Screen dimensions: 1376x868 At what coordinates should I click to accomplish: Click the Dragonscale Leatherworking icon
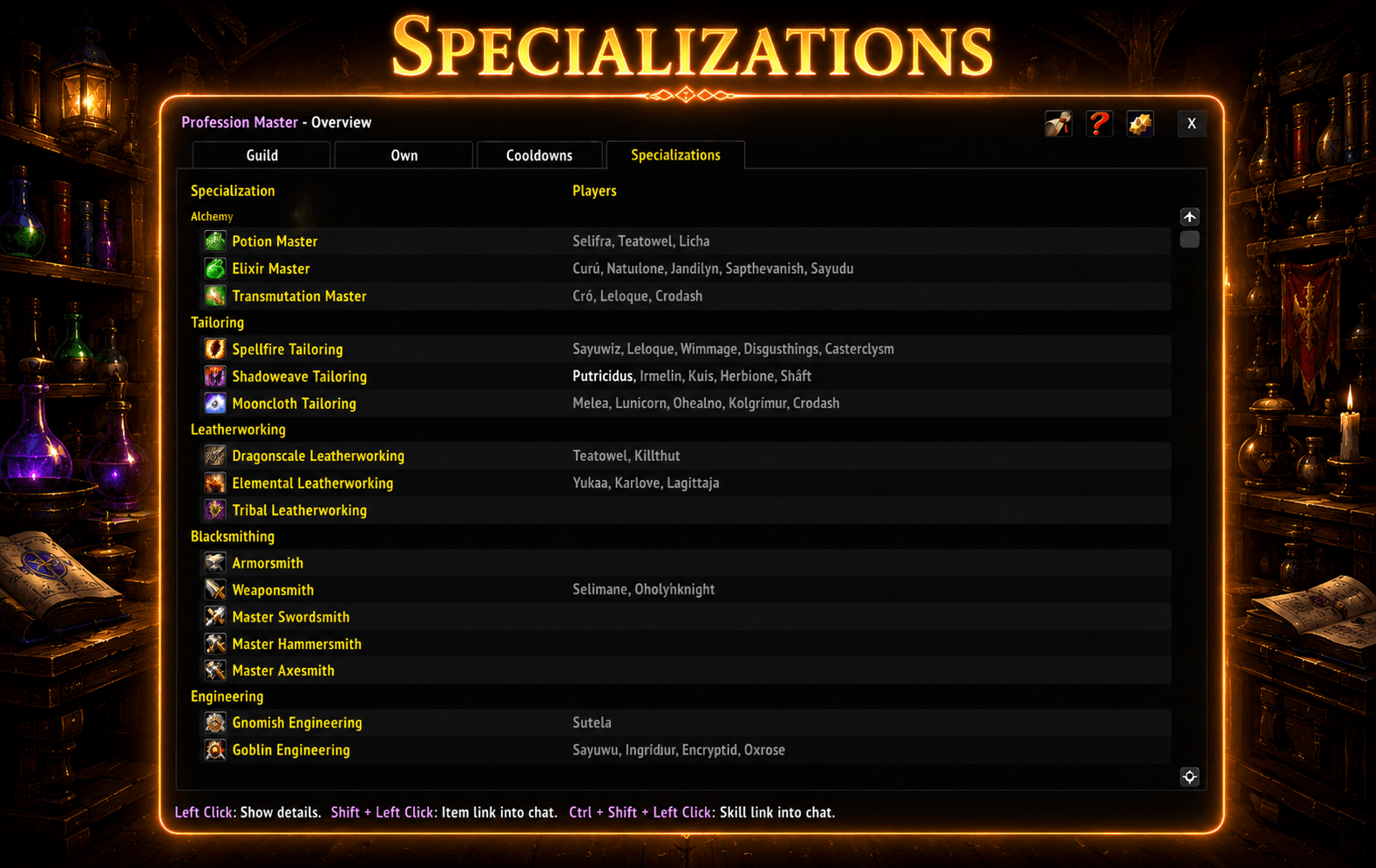click(214, 455)
